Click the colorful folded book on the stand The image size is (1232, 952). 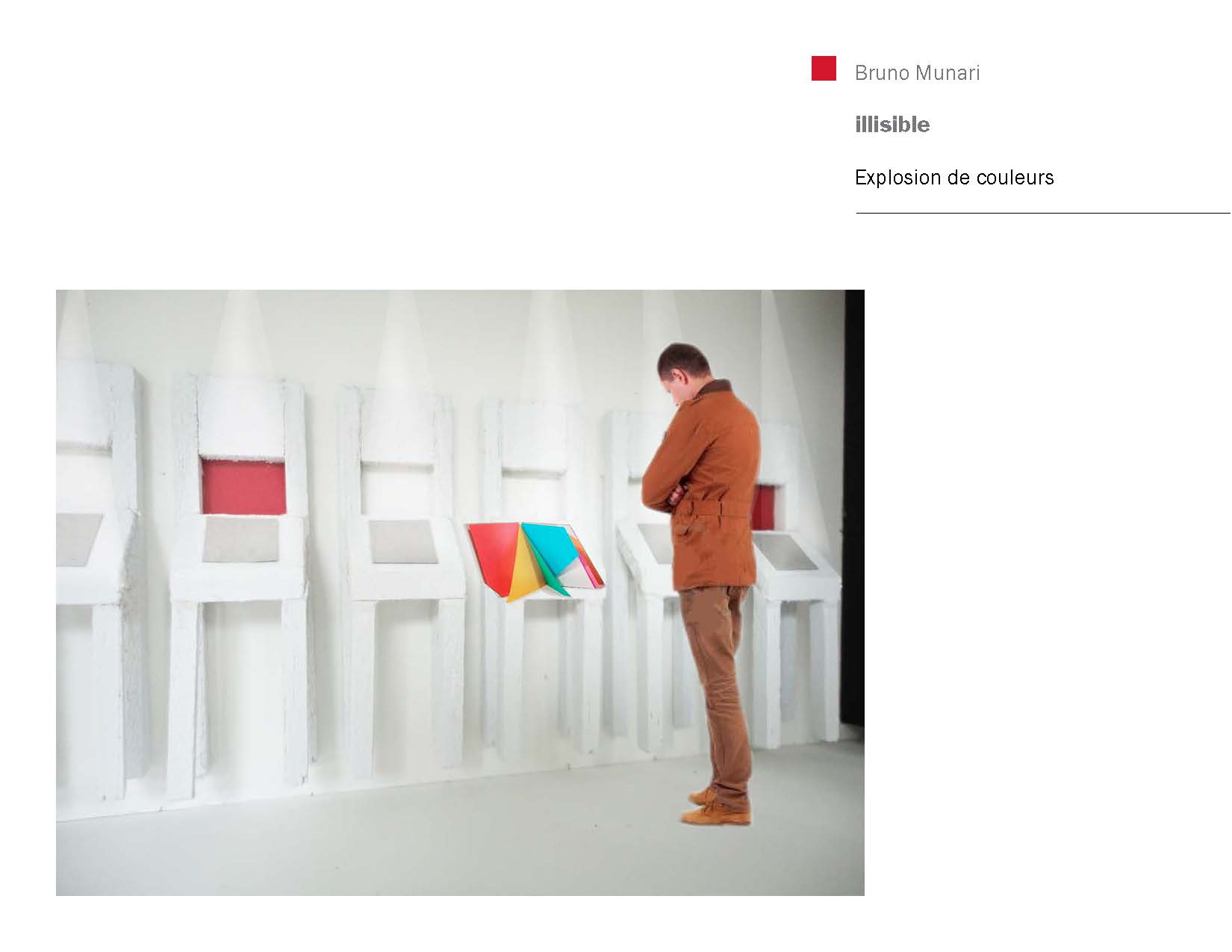535,560
